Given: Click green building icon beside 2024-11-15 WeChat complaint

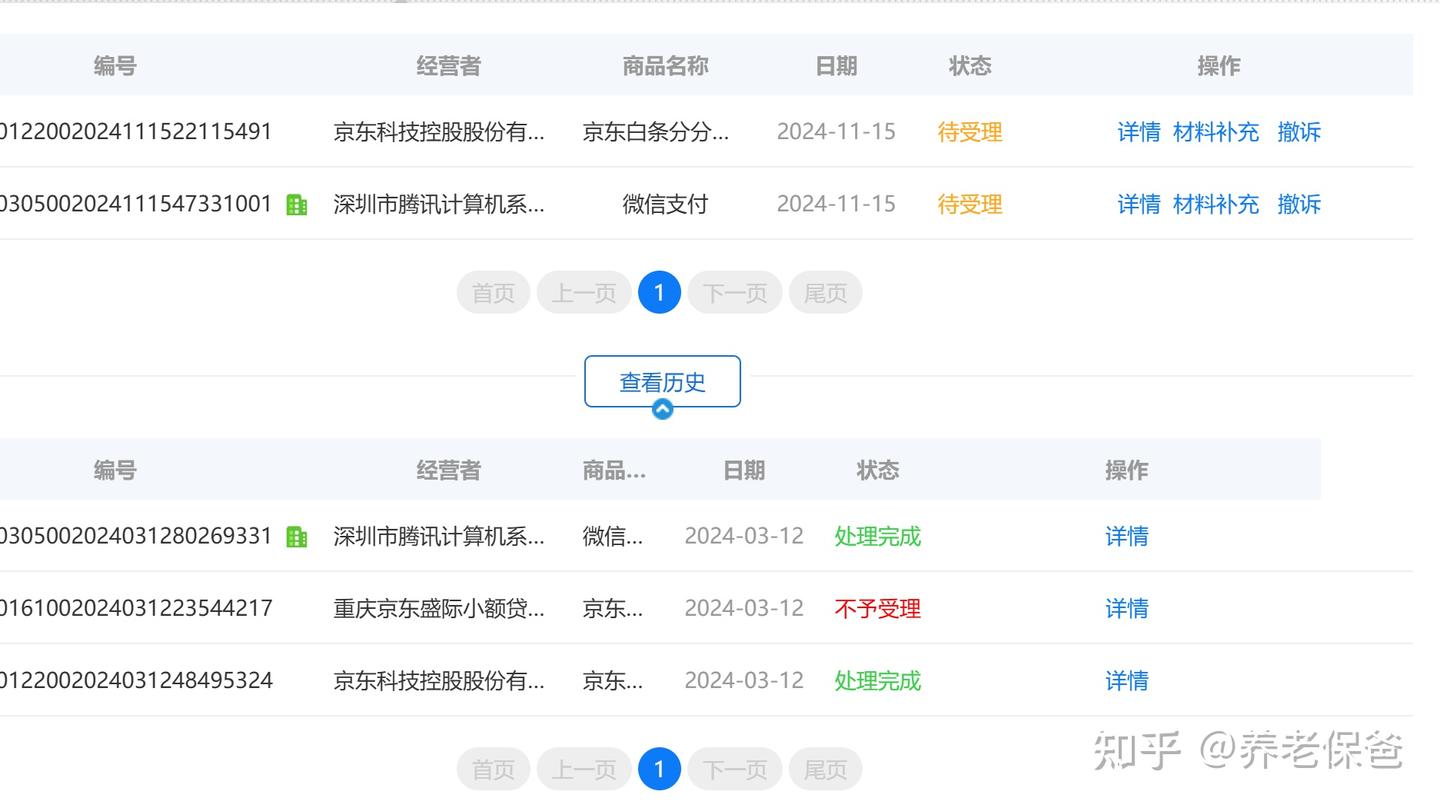Looking at the screenshot, I should tap(297, 204).
